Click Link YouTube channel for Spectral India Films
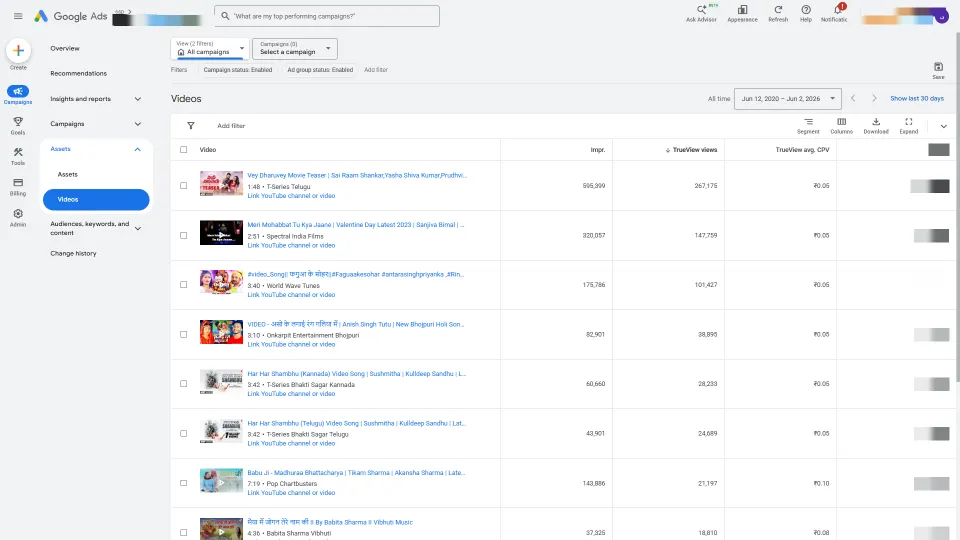Image resolution: width=960 pixels, height=540 pixels. pyautogui.click(x=291, y=246)
